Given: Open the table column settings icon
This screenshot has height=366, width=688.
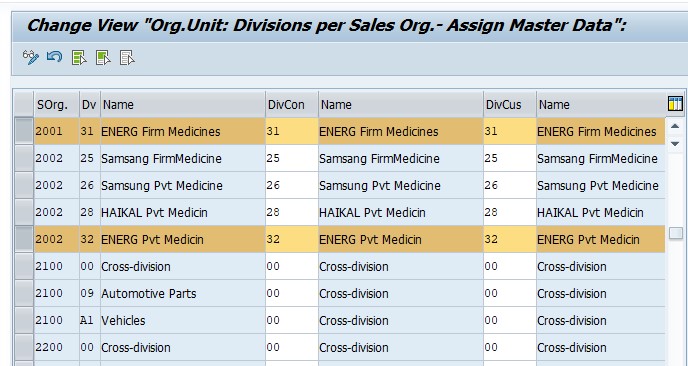Looking at the screenshot, I should click(x=675, y=104).
